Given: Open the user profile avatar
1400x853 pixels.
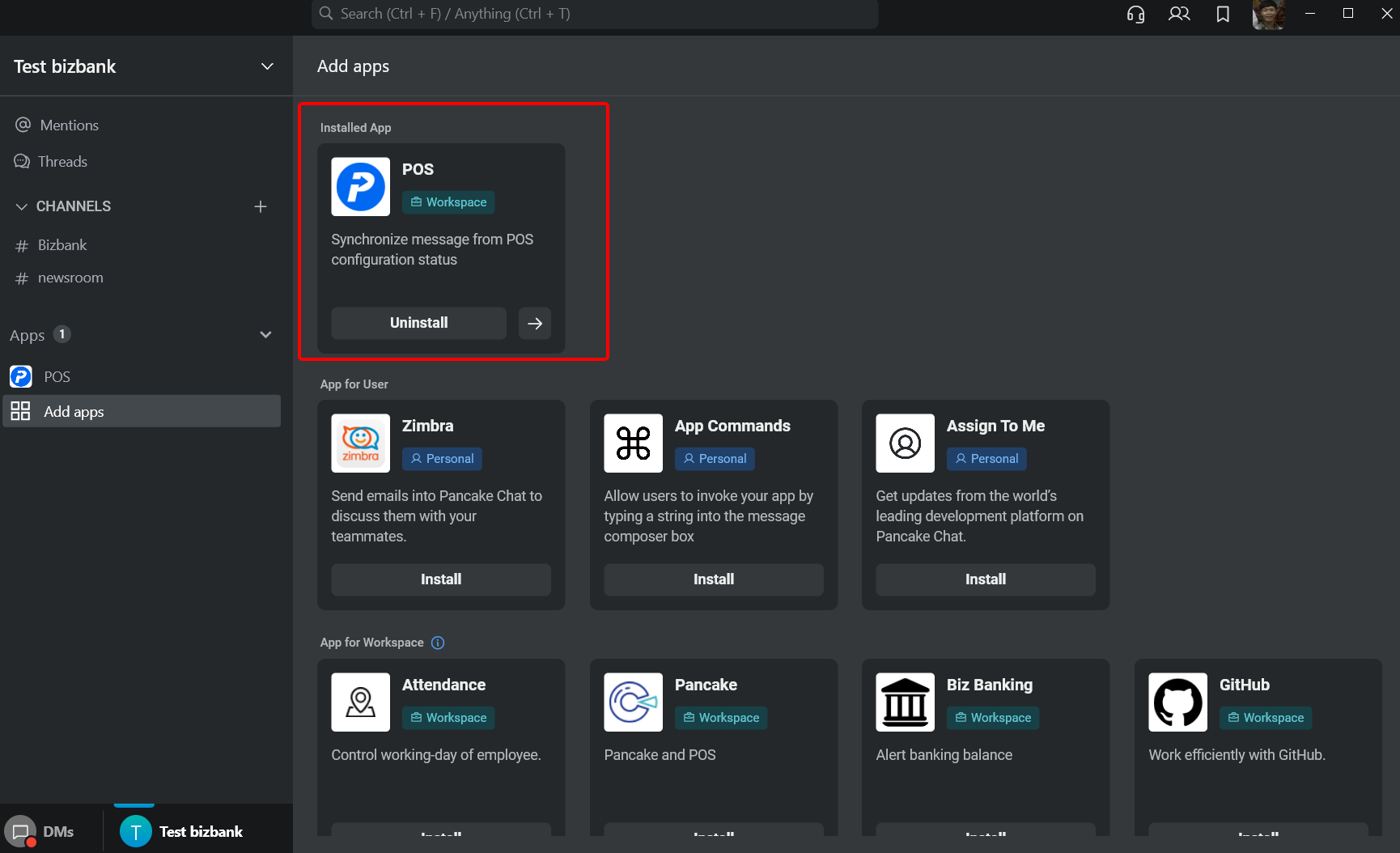Looking at the screenshot, I should pos(1267,14).
